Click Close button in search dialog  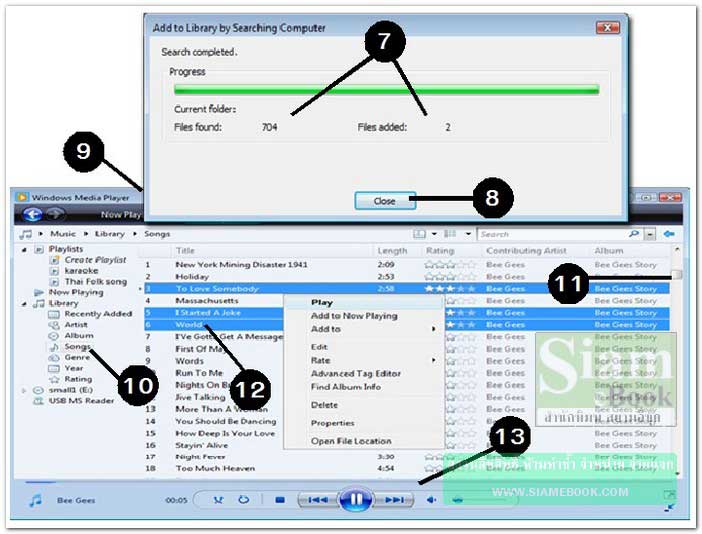pyautogui.click(x=385, y=201)
